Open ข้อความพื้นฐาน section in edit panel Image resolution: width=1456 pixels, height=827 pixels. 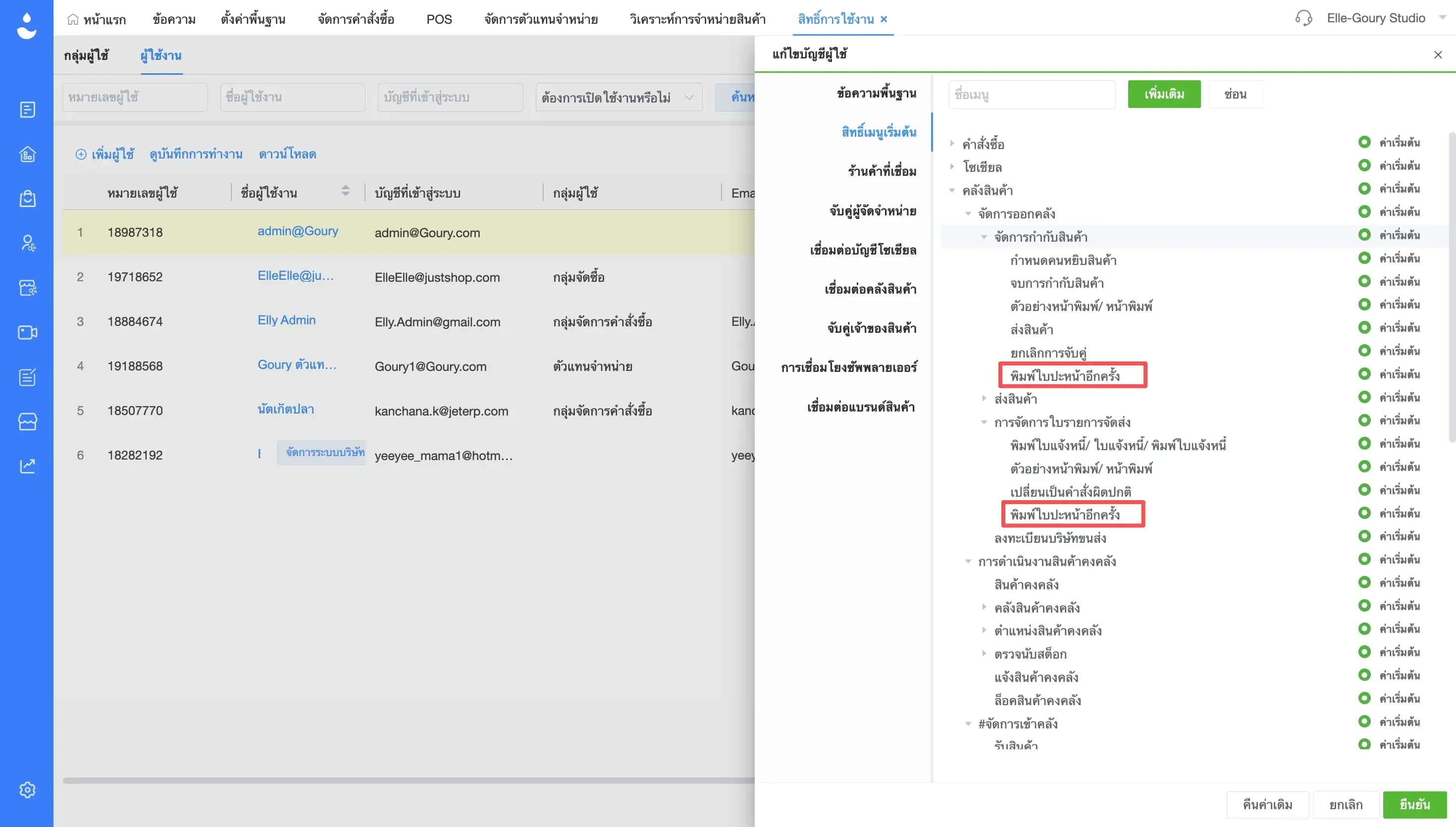pyautogui.click(x=876, y=93)
